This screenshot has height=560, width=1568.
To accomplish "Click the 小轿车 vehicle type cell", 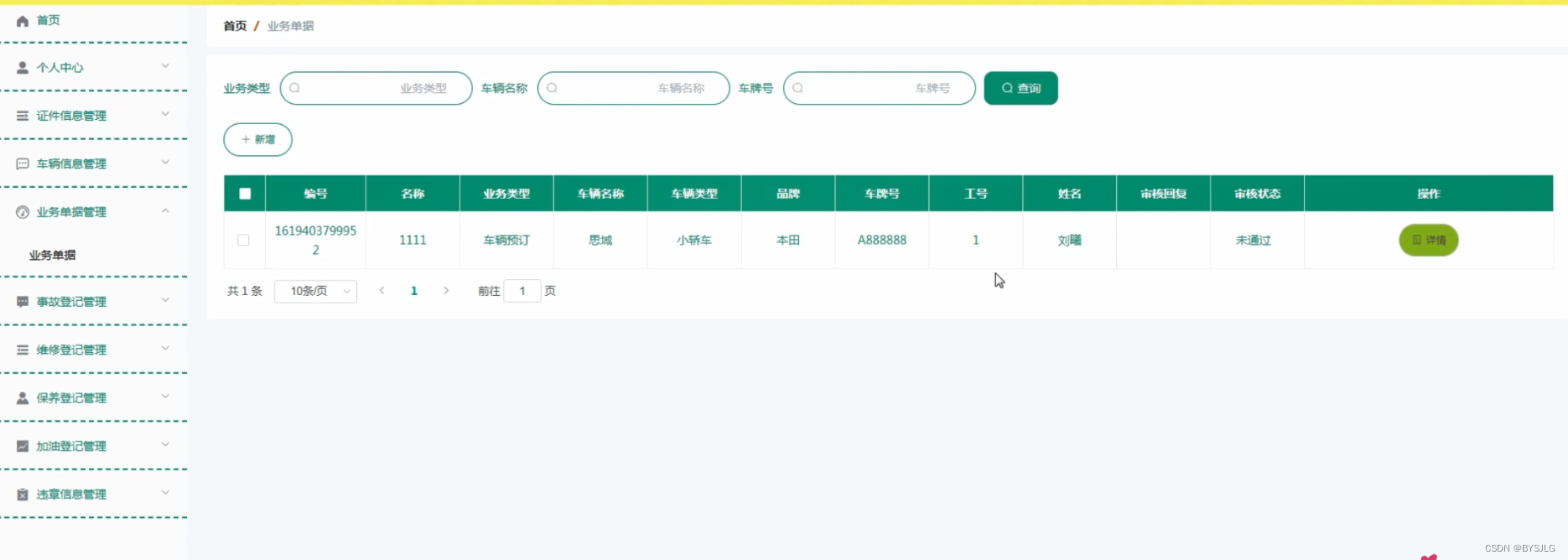I will pyautogui.click(x=694, y=240).
